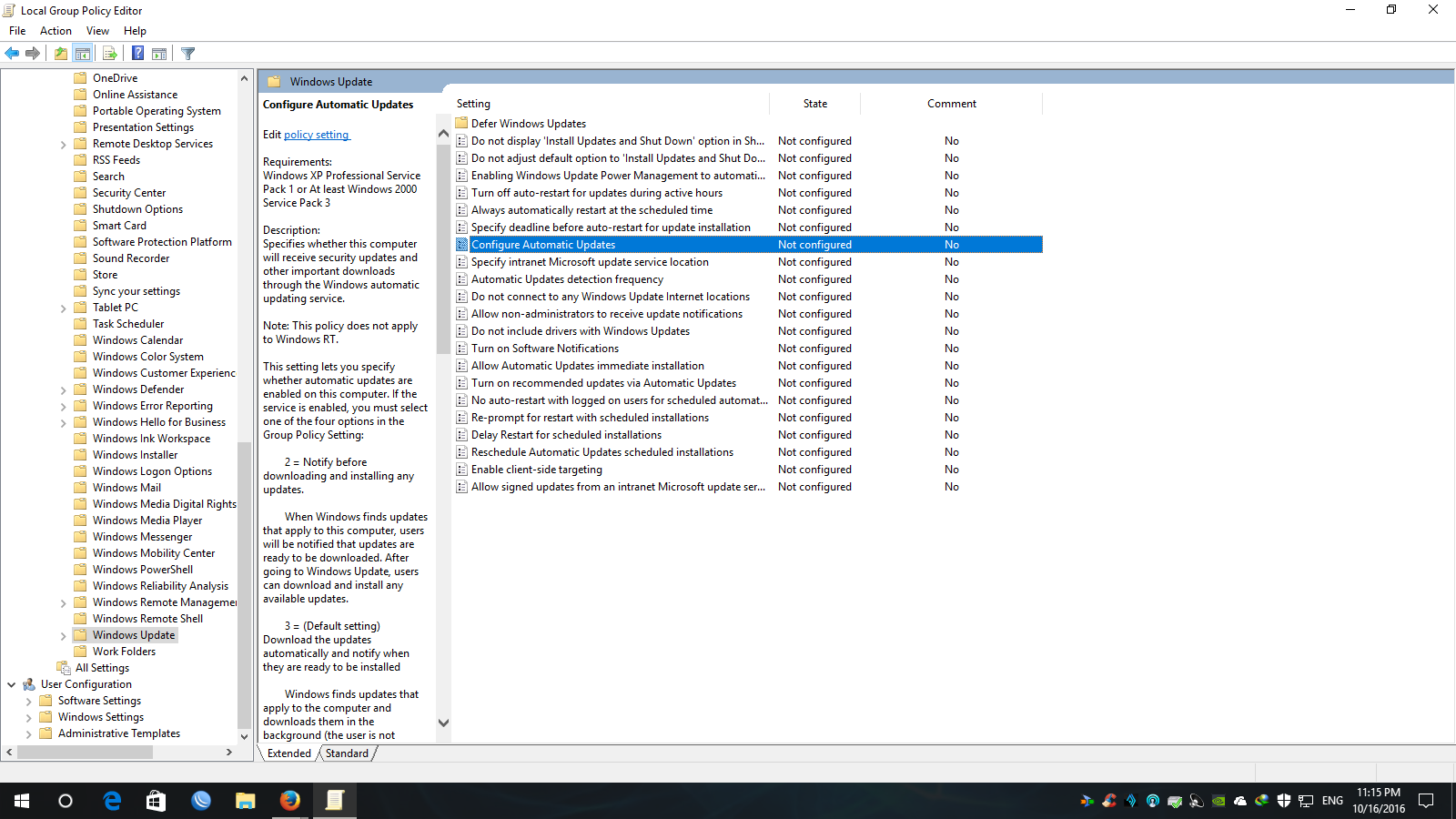Expand Software Settings under User Configuration

28,701
